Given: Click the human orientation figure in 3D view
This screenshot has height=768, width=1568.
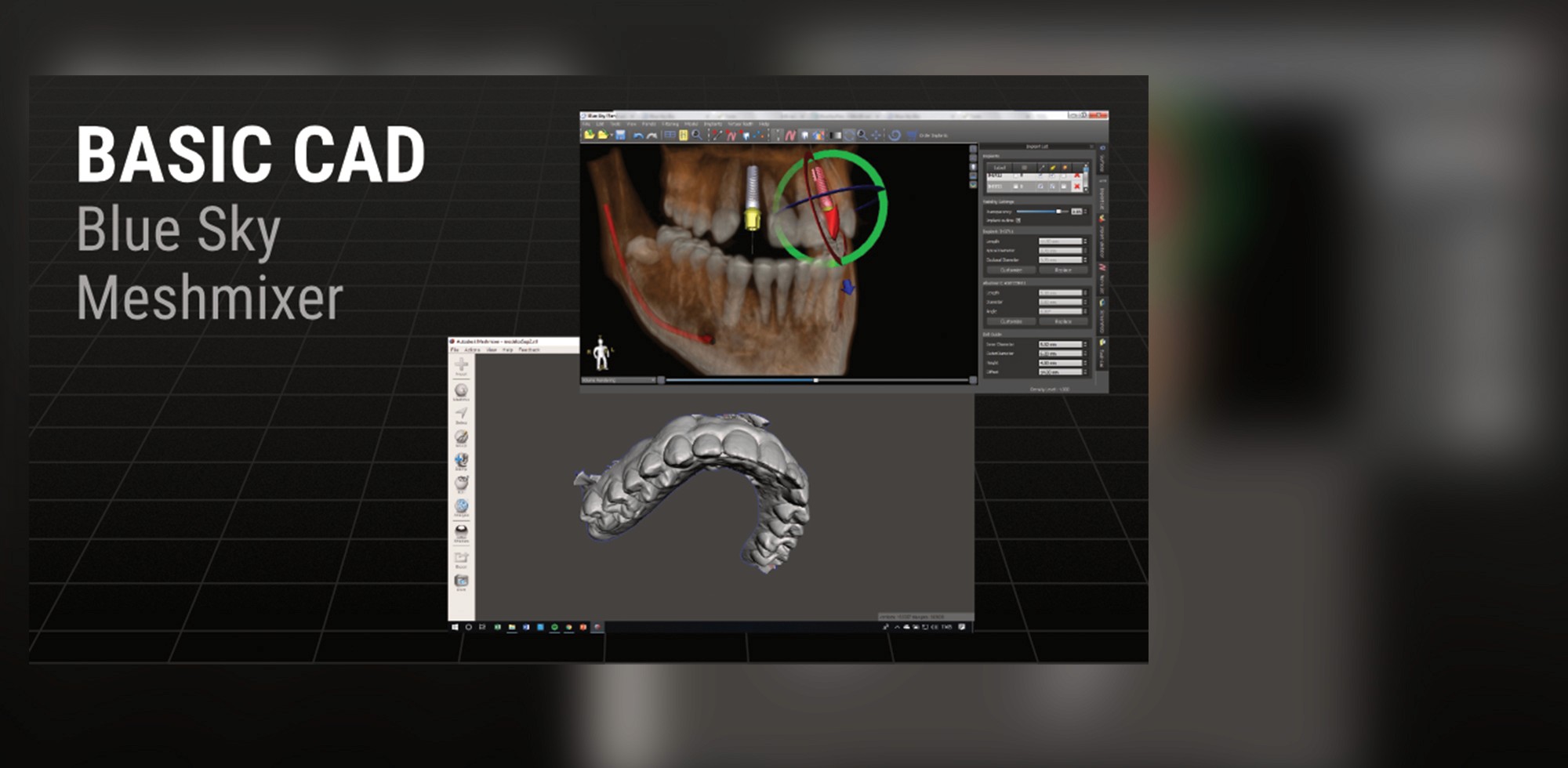Looking at the screenshot, I should coord(601,353).
